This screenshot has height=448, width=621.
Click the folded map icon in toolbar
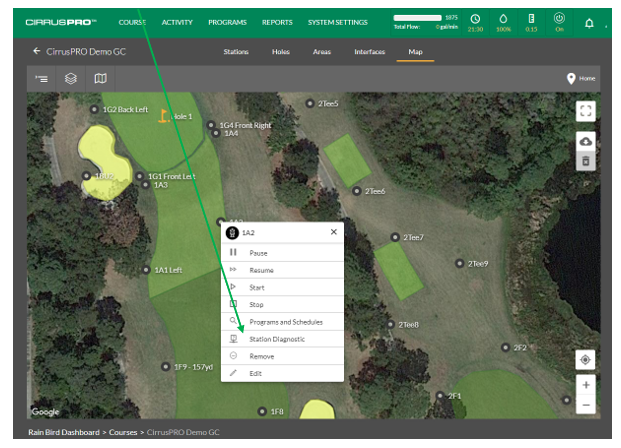tap(100, 78)
